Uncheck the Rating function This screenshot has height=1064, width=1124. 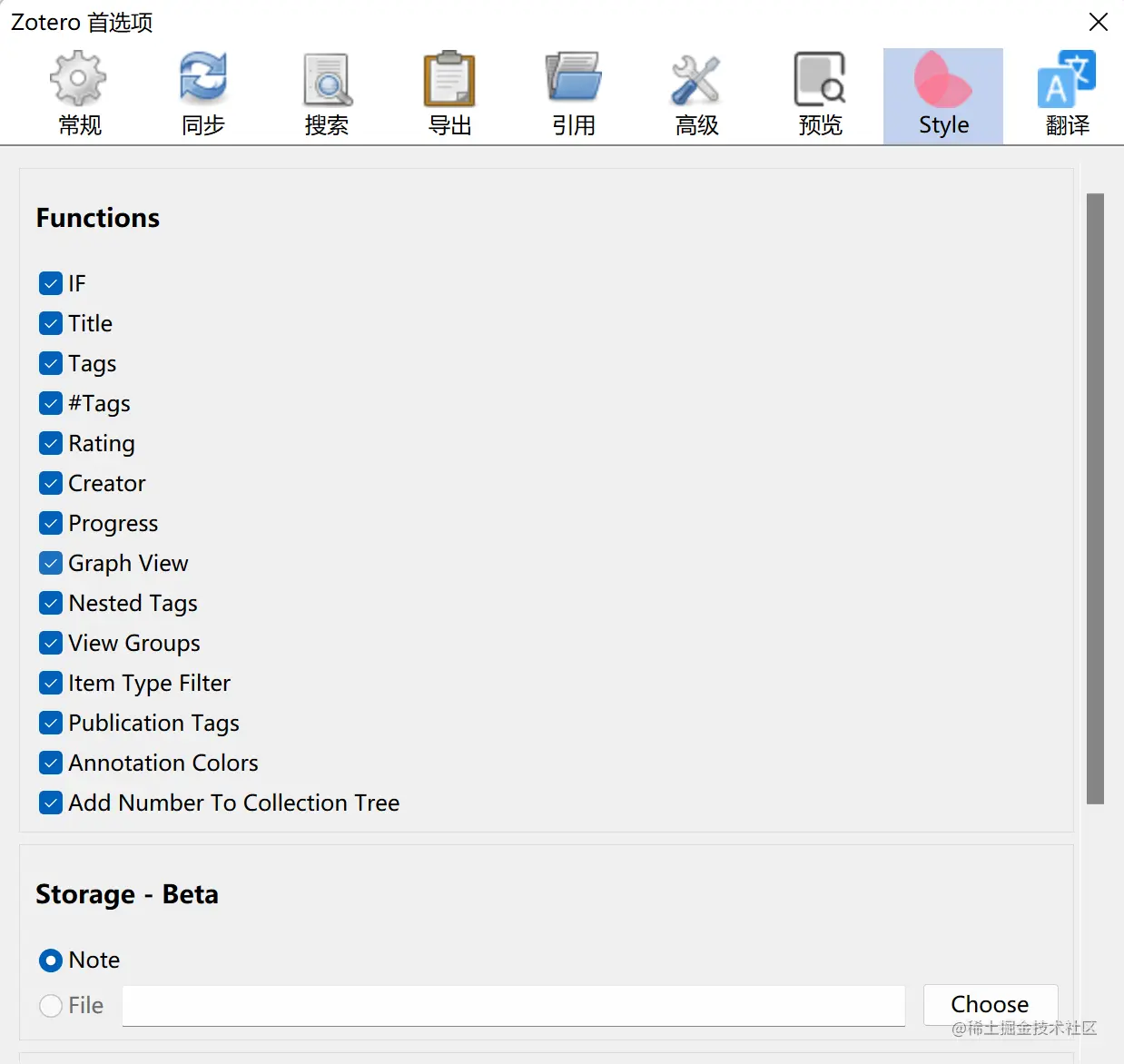pyautogui.click(x=51, y=443)
